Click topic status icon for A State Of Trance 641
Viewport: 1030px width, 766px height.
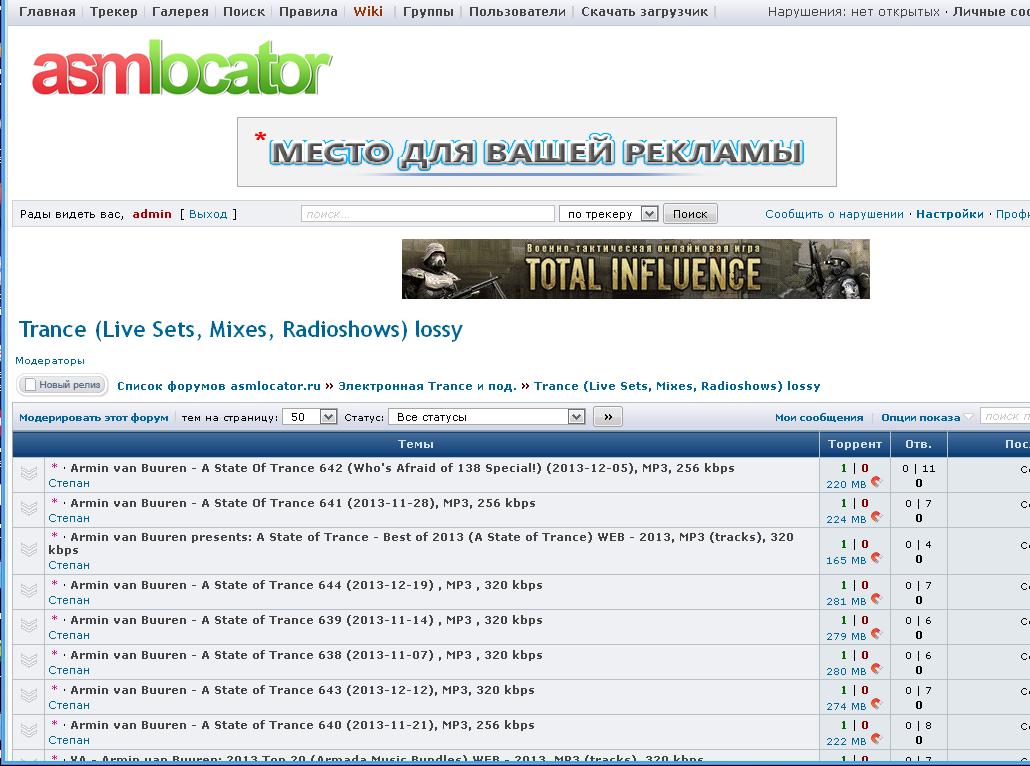[x=29, y=510]
